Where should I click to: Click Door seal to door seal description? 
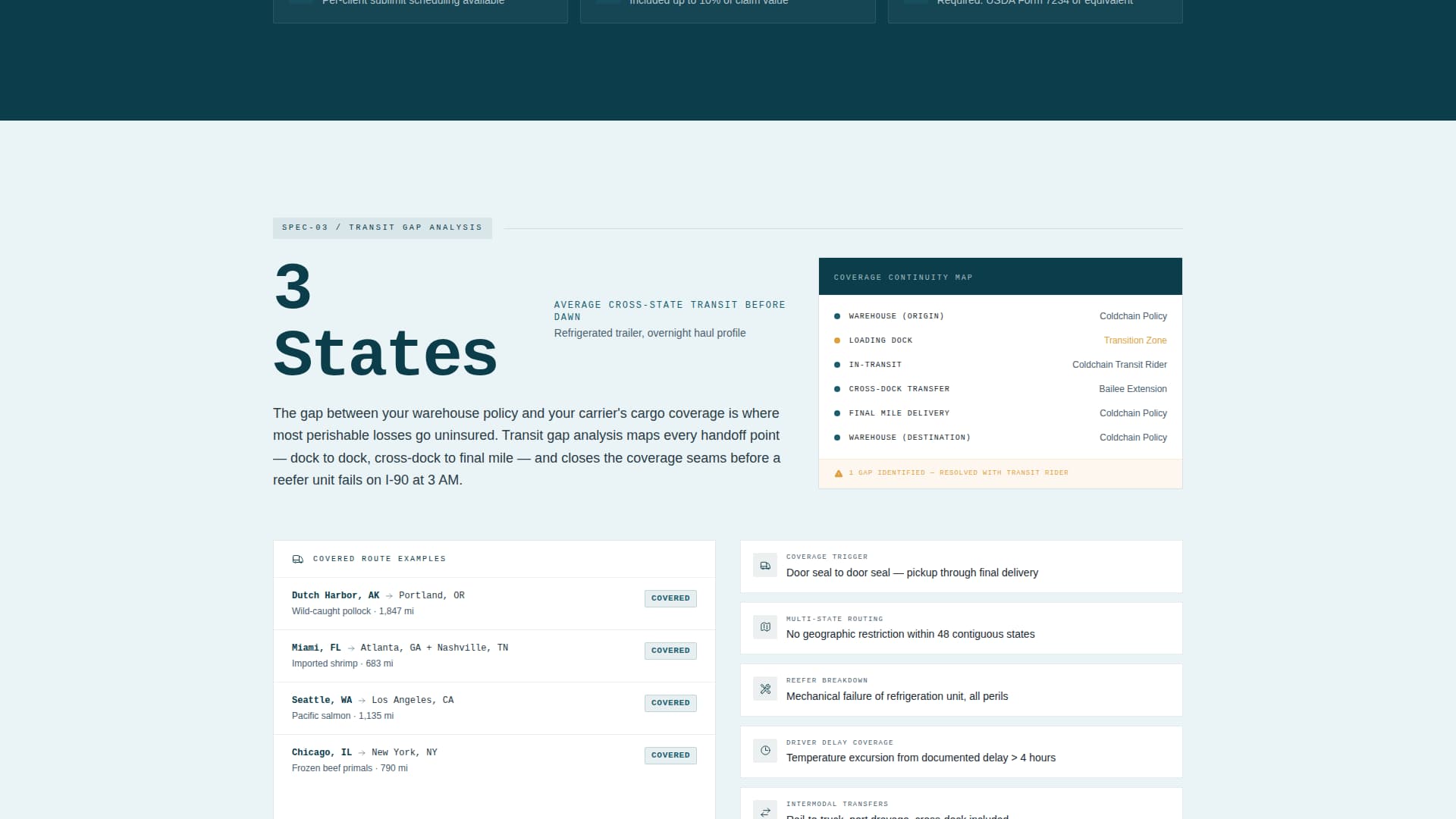point(912,573)
